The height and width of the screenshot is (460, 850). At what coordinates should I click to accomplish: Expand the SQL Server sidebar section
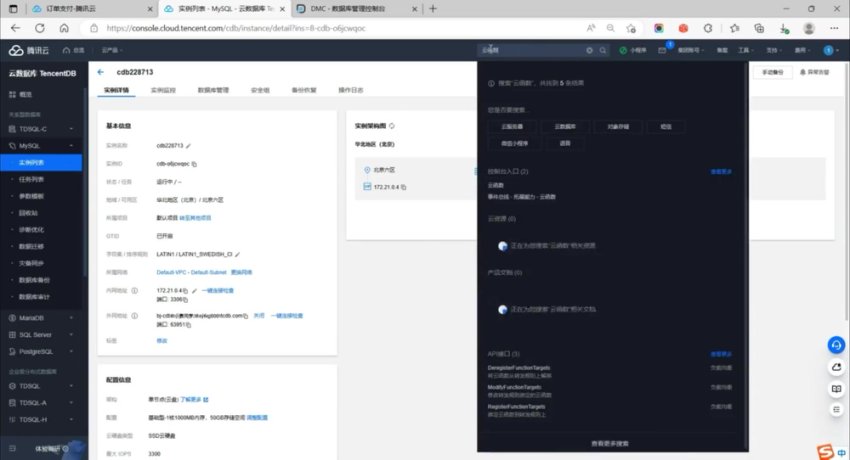point(41,335)
